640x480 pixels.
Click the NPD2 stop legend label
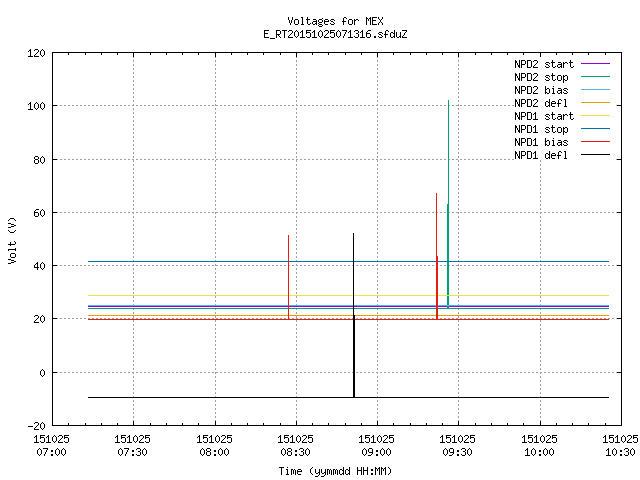541,77
